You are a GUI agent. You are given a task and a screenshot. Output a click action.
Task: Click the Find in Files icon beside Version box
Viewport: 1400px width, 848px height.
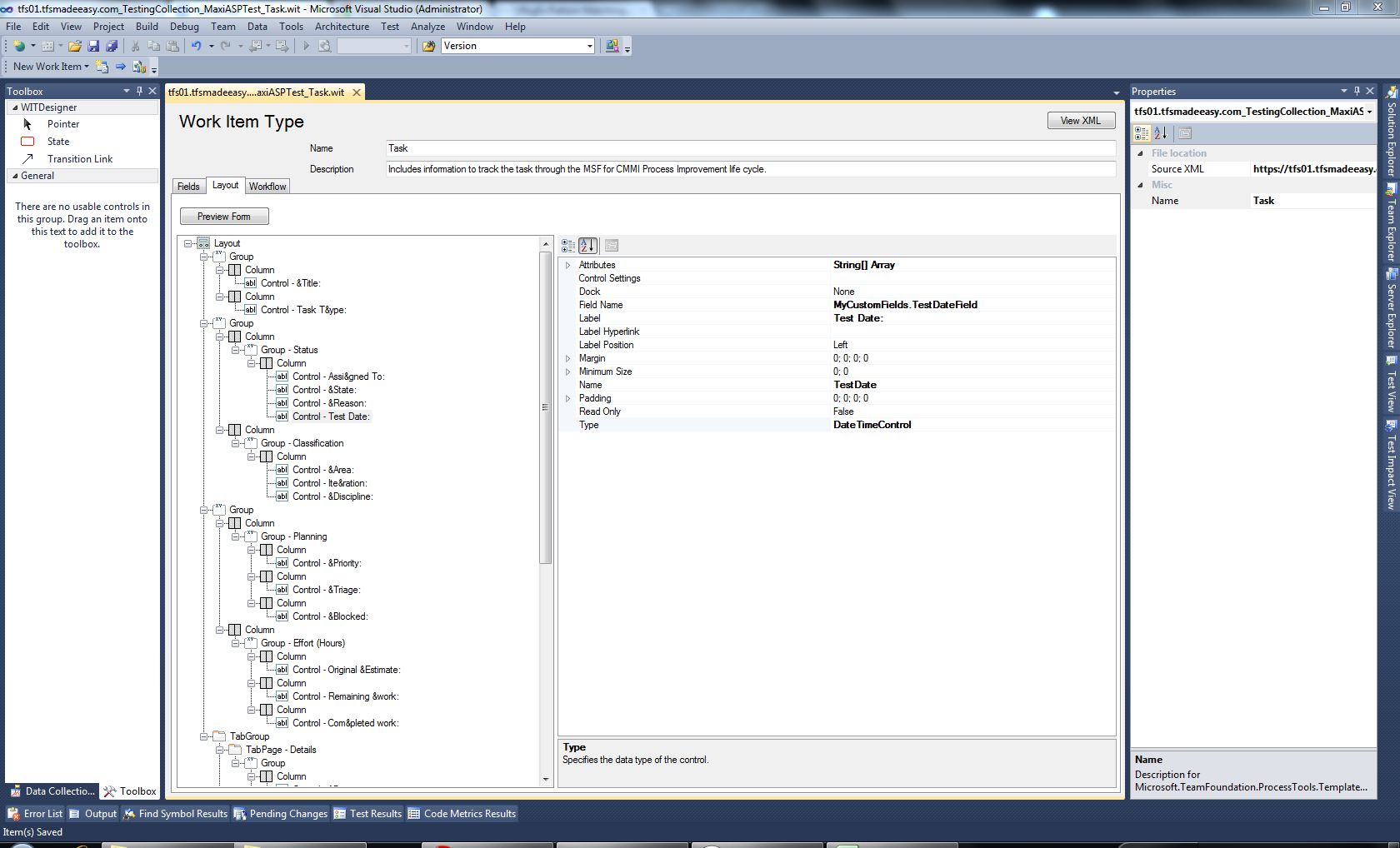tap(429, 46)
